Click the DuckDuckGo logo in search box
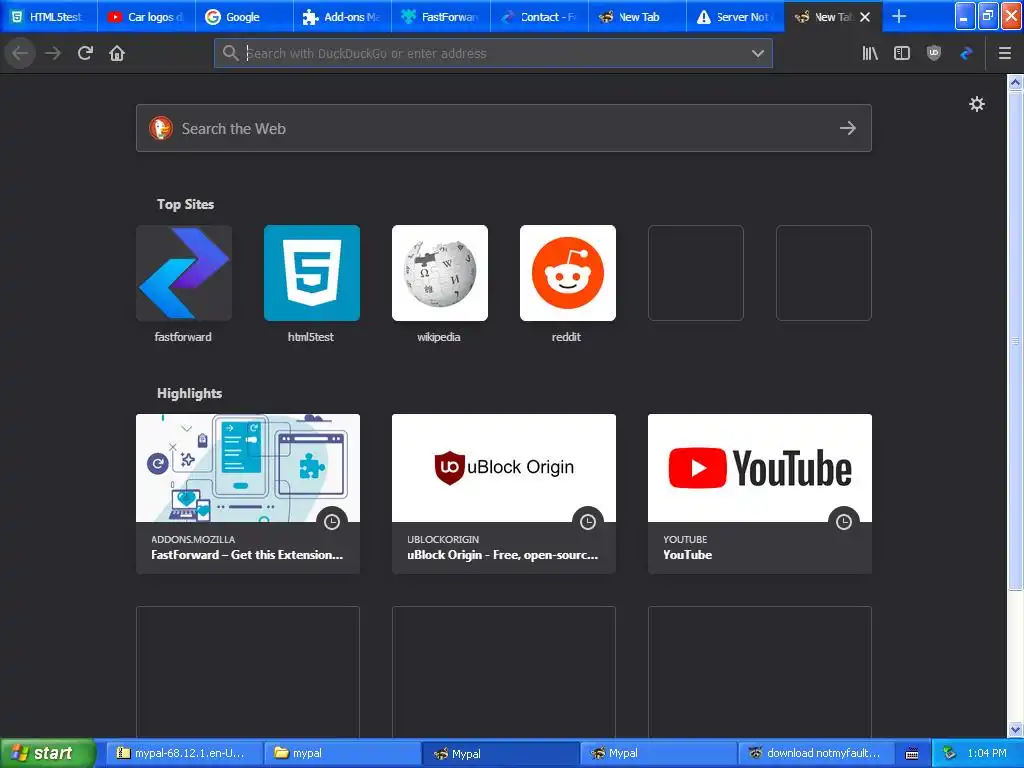Viewport: 1024px width, 768px height. tap(161, 128)
